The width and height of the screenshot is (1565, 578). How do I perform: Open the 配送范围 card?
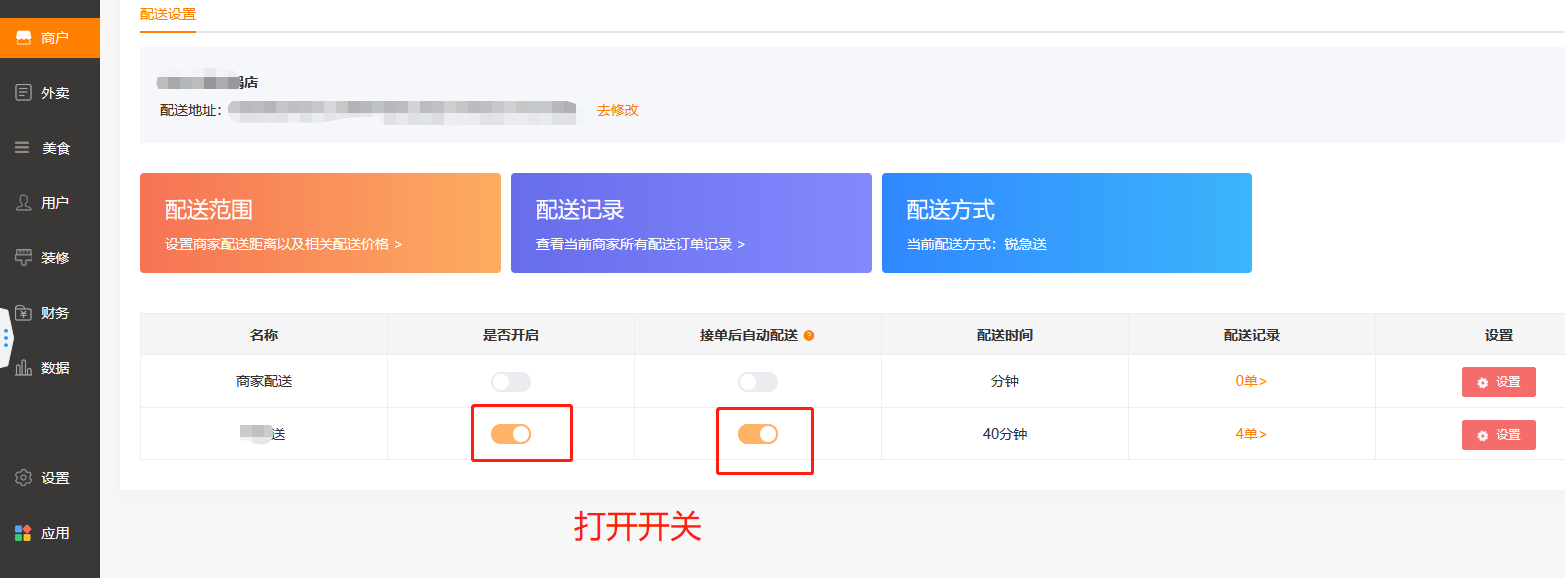point(320,223)
